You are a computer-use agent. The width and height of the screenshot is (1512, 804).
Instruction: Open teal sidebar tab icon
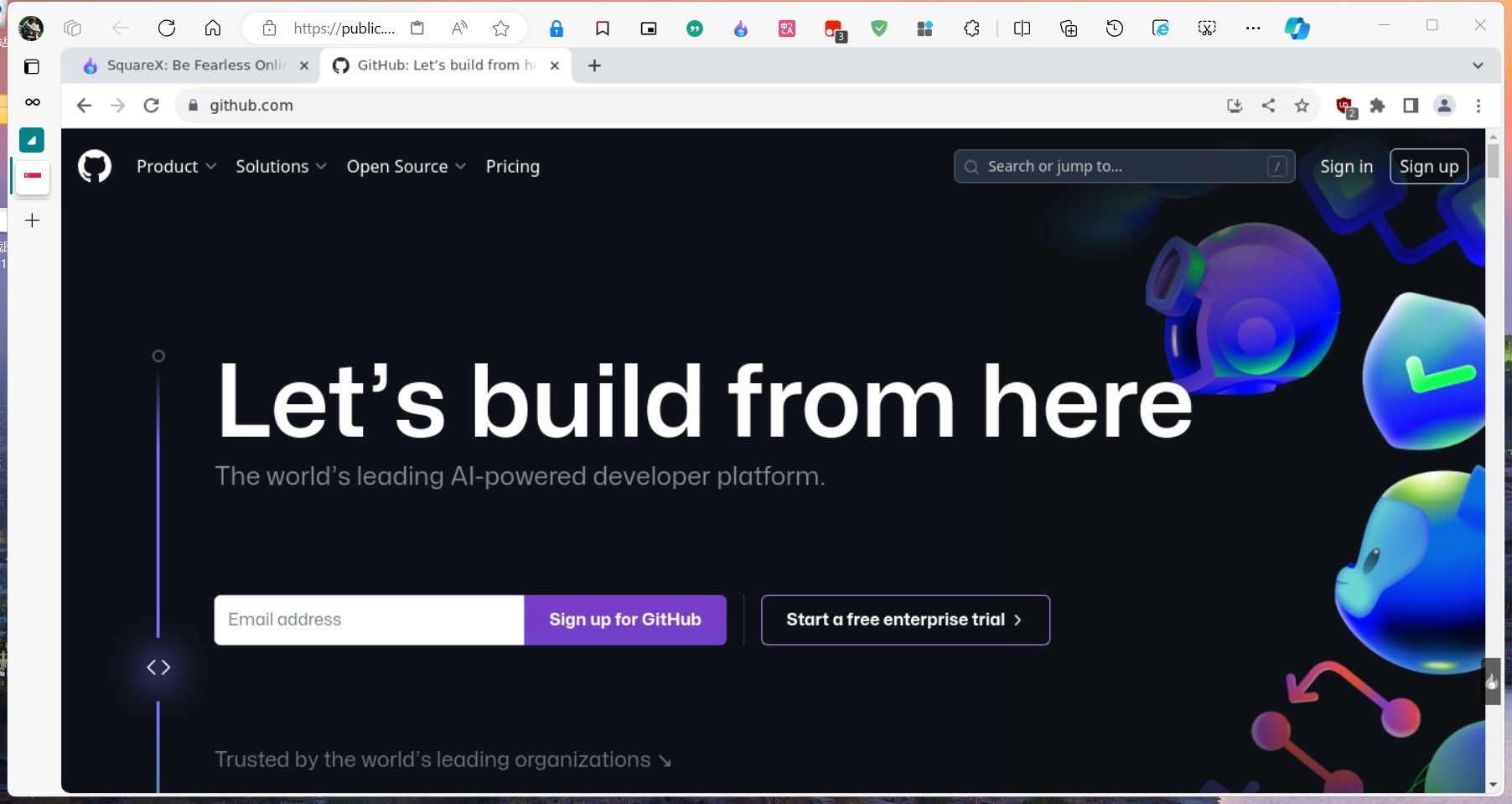32,140
